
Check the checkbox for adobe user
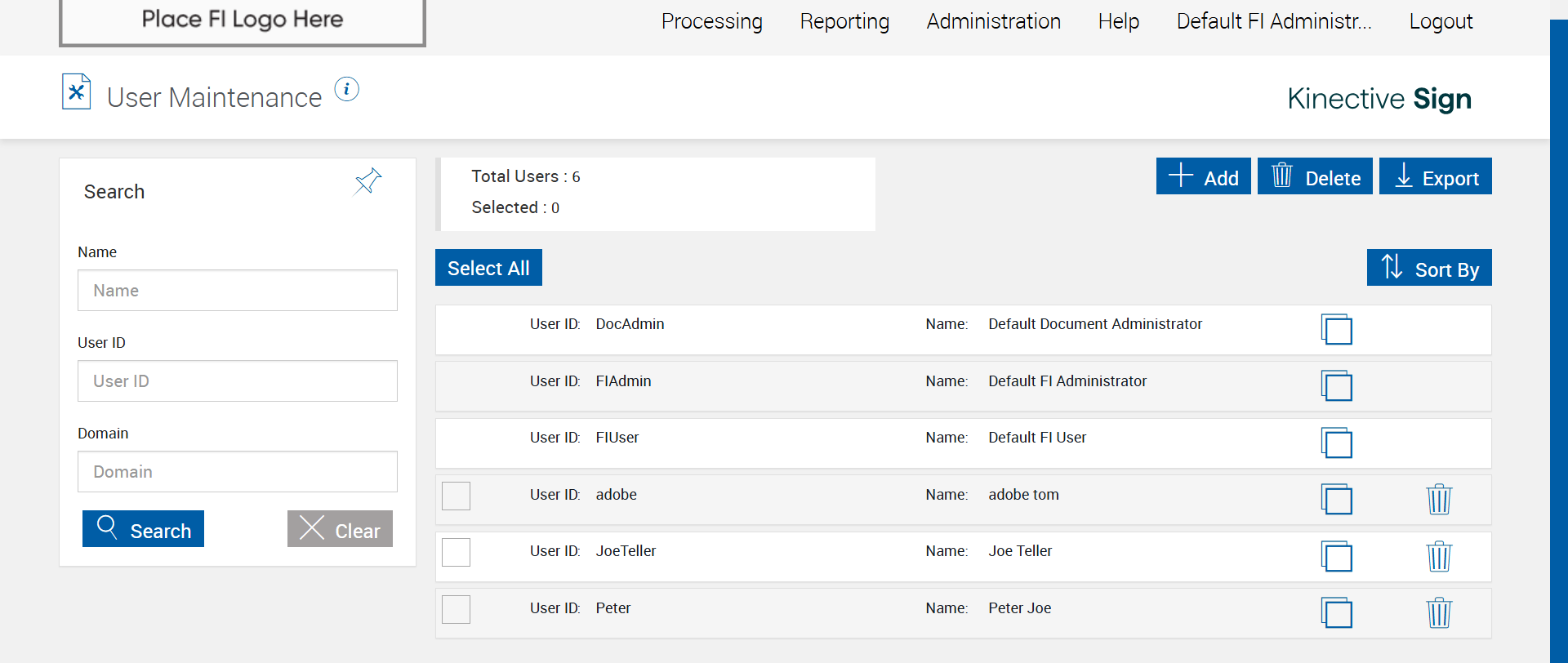[456, 496]
